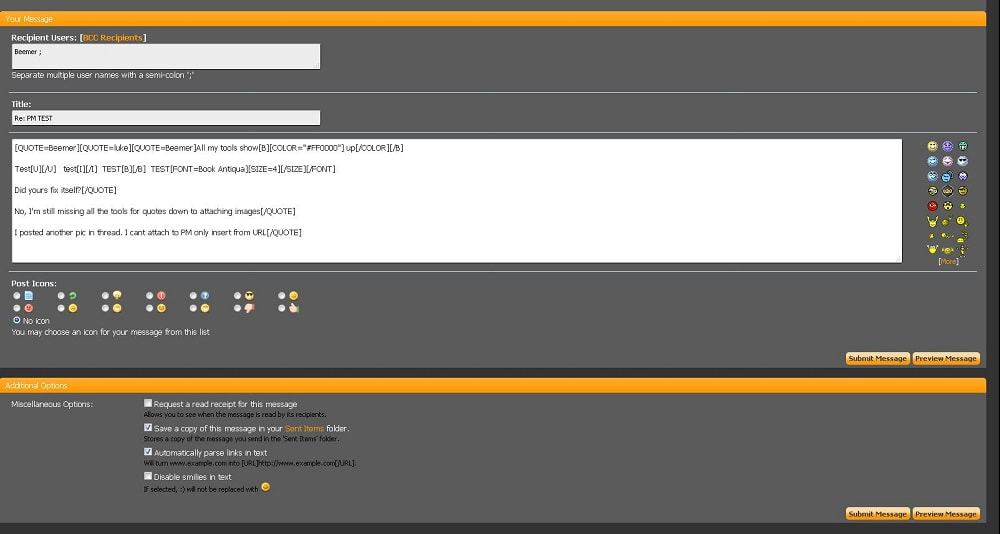Screen dimensions: 1000x534
Task: Uncheck automatically parse links in text
Action: (x=148, y=452)
